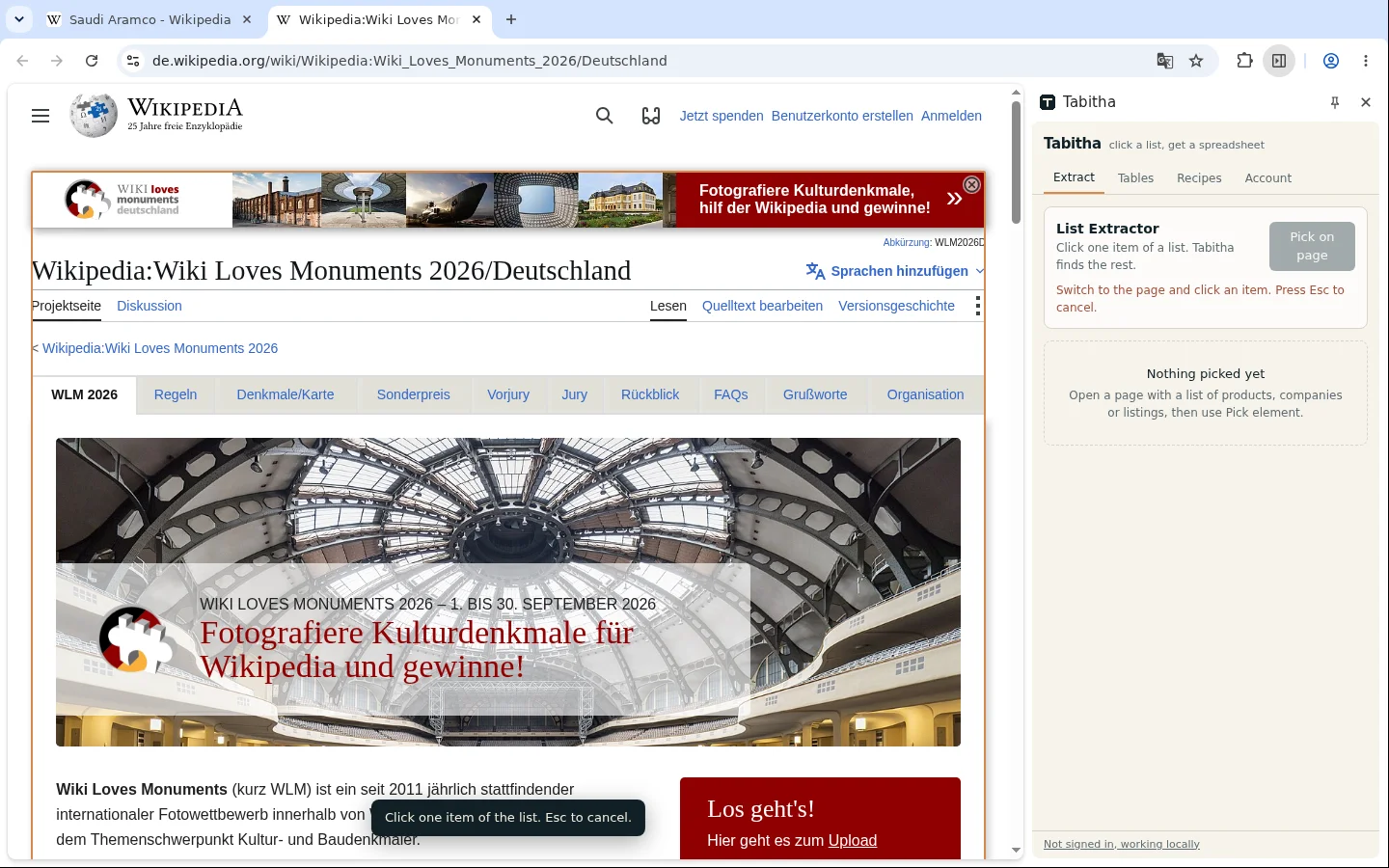
Task: Open the Regeln tab
Action: pyautogui.click(x=176, y=394)
